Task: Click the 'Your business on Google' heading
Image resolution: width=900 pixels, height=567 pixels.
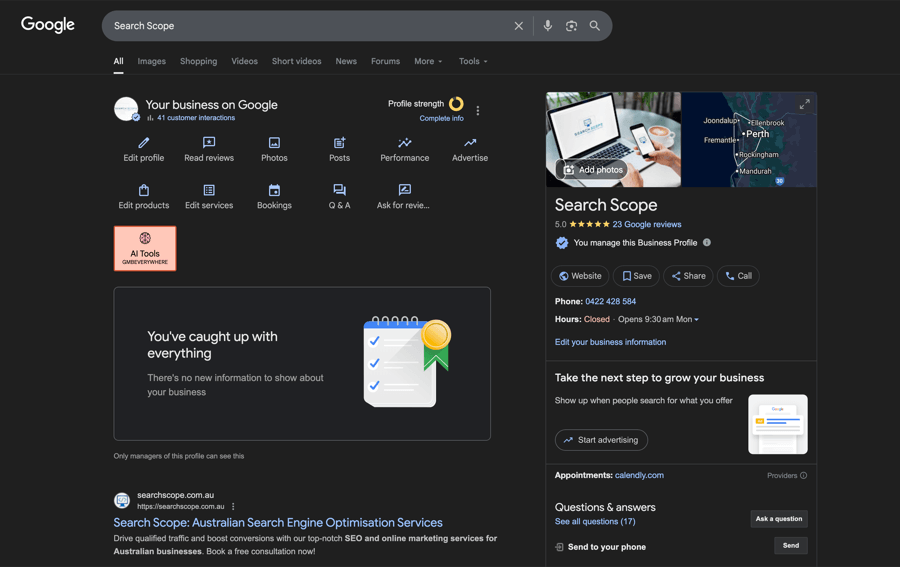Action: [211, 104]
